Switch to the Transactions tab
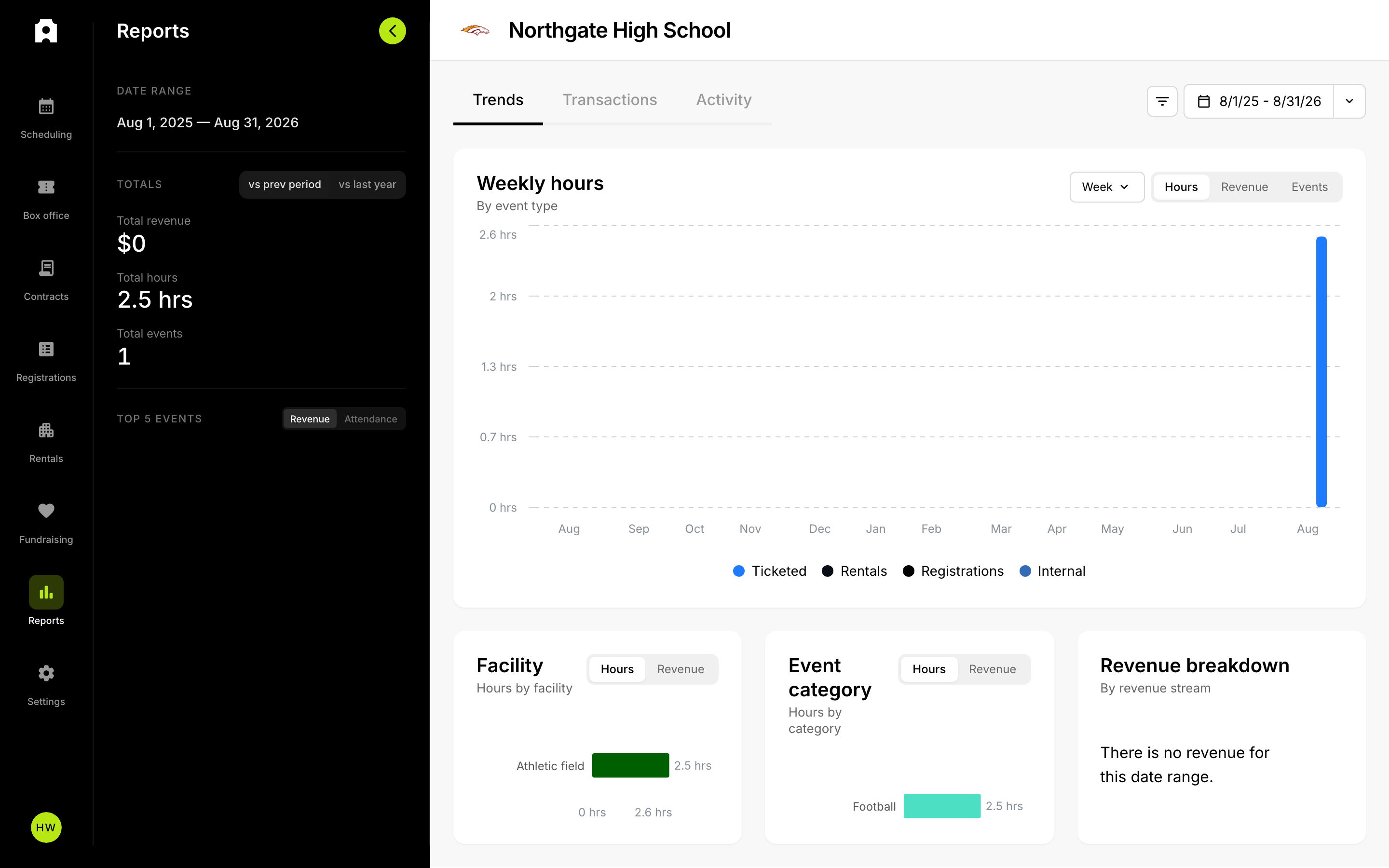The width and height of the screenshot is (1389, 868). (x=610, y=100)
